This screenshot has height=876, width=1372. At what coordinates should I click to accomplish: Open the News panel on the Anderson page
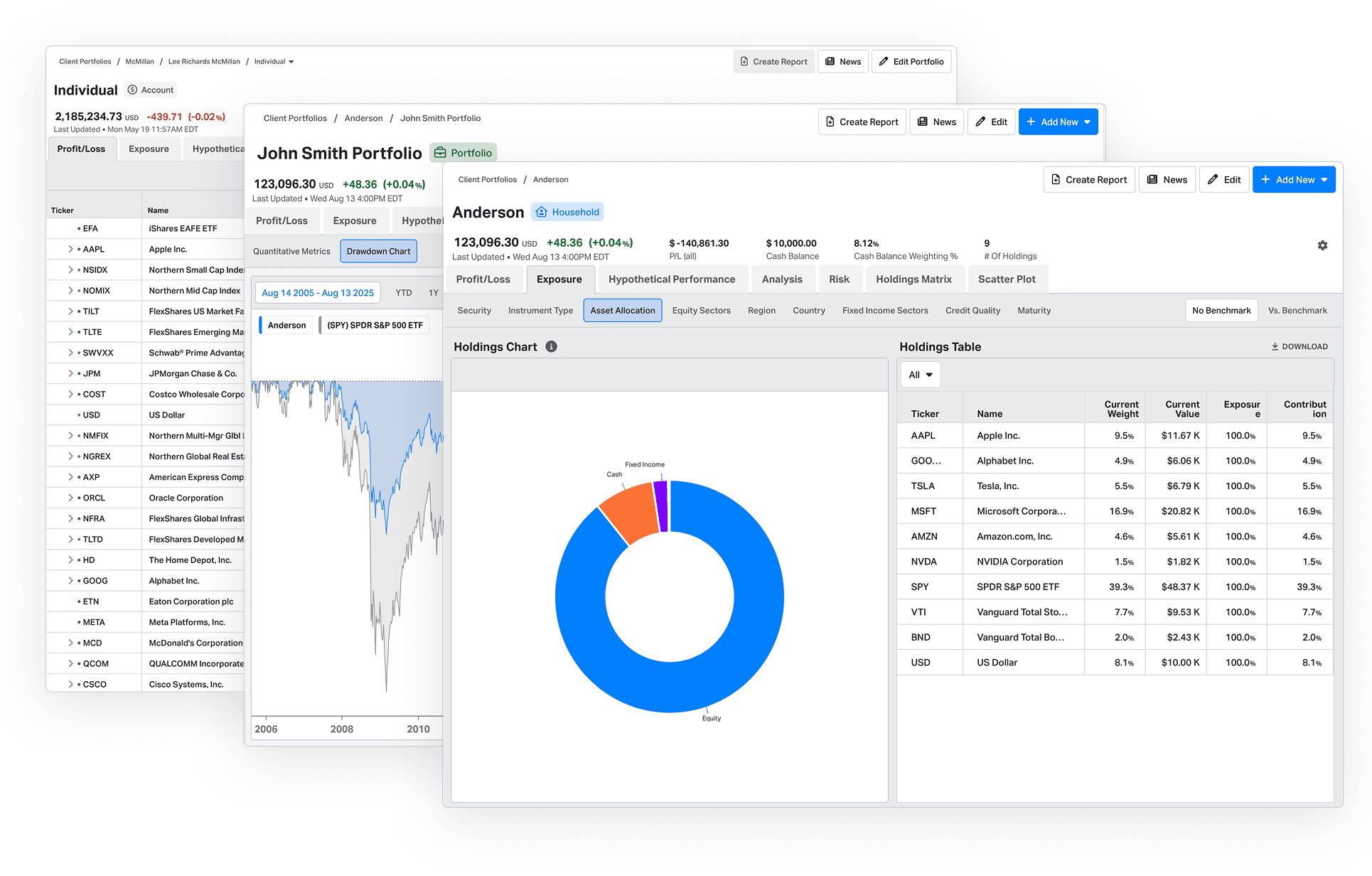1167,179
